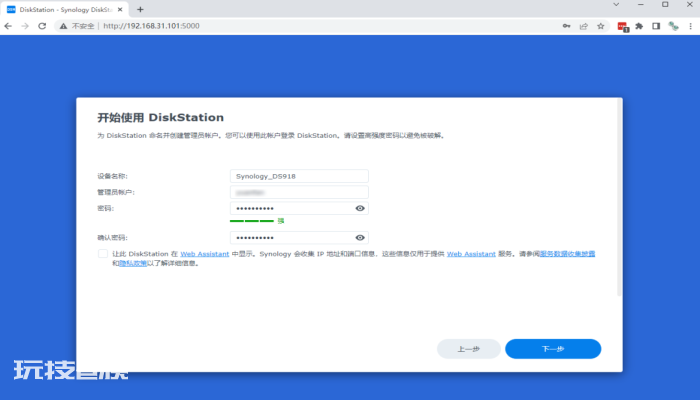Viewport: 700px width, 400px height.
Task: Select the DiskStation - Synology tab
Action: click(x=65, y=9)
